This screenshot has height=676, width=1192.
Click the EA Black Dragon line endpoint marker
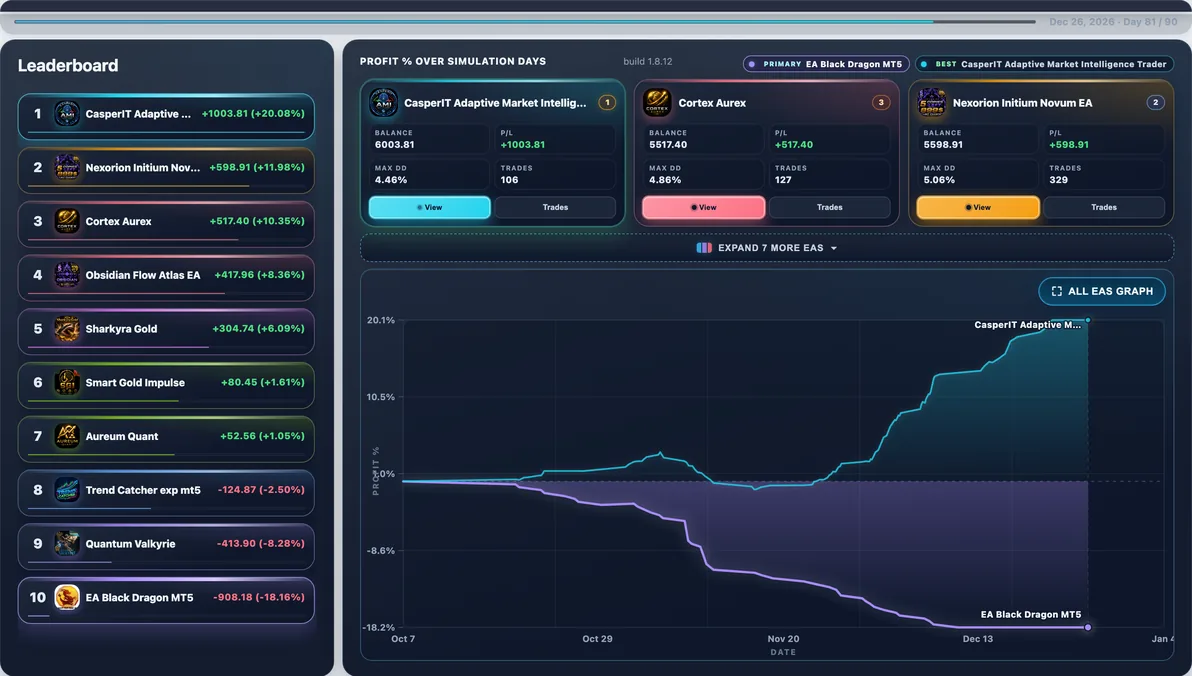[1088, 627]
